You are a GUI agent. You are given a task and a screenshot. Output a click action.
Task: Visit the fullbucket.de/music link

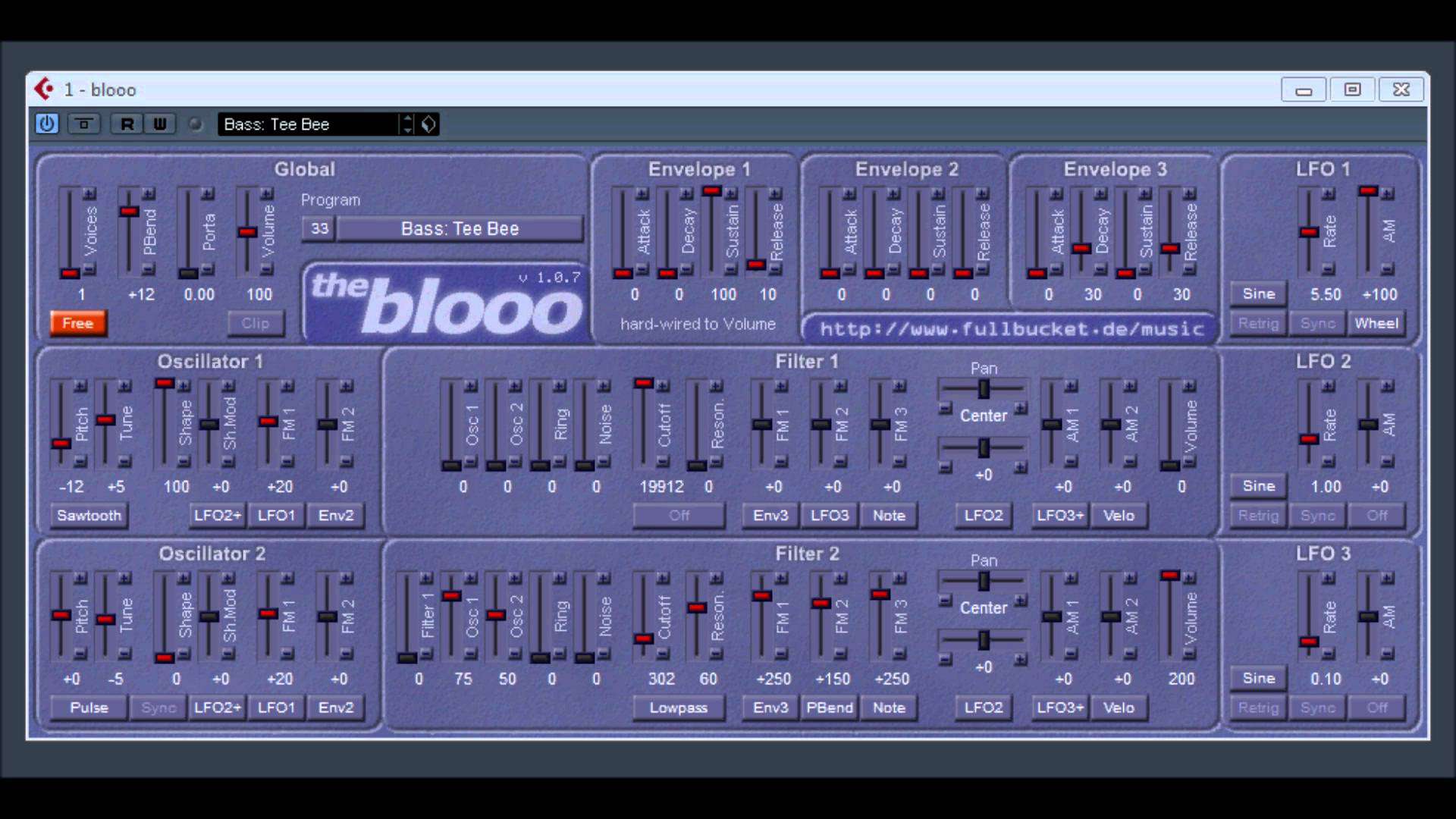pos(1012,328)
